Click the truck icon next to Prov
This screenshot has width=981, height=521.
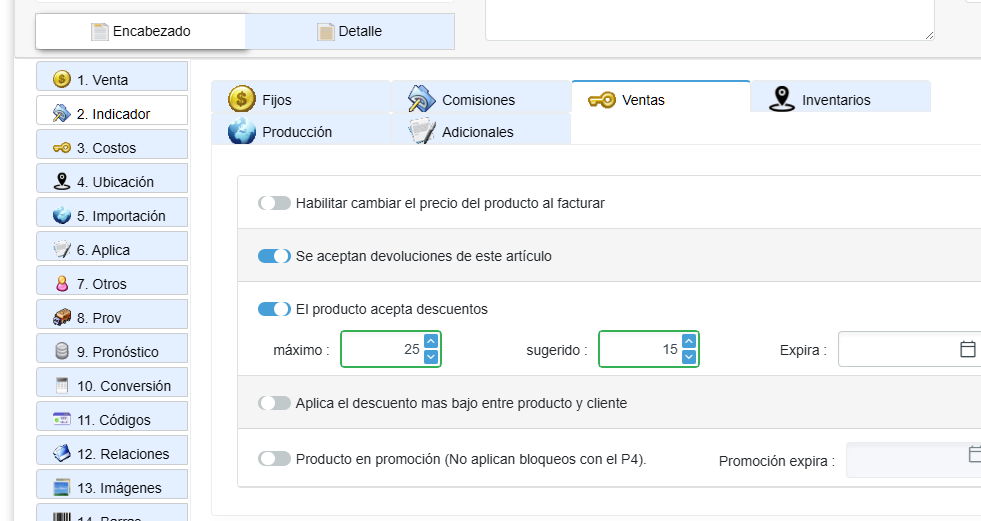(x=62, y=318)
